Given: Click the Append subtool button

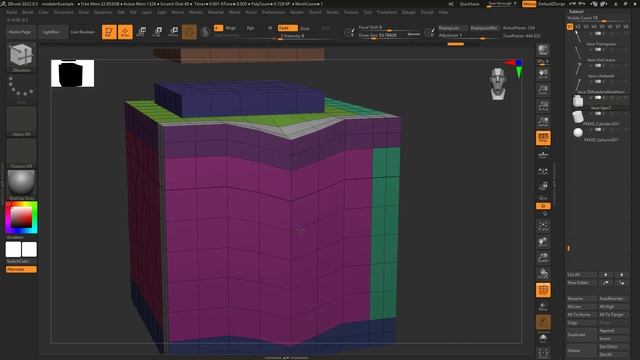Looking at the screenshot, I should coord(613,331).
